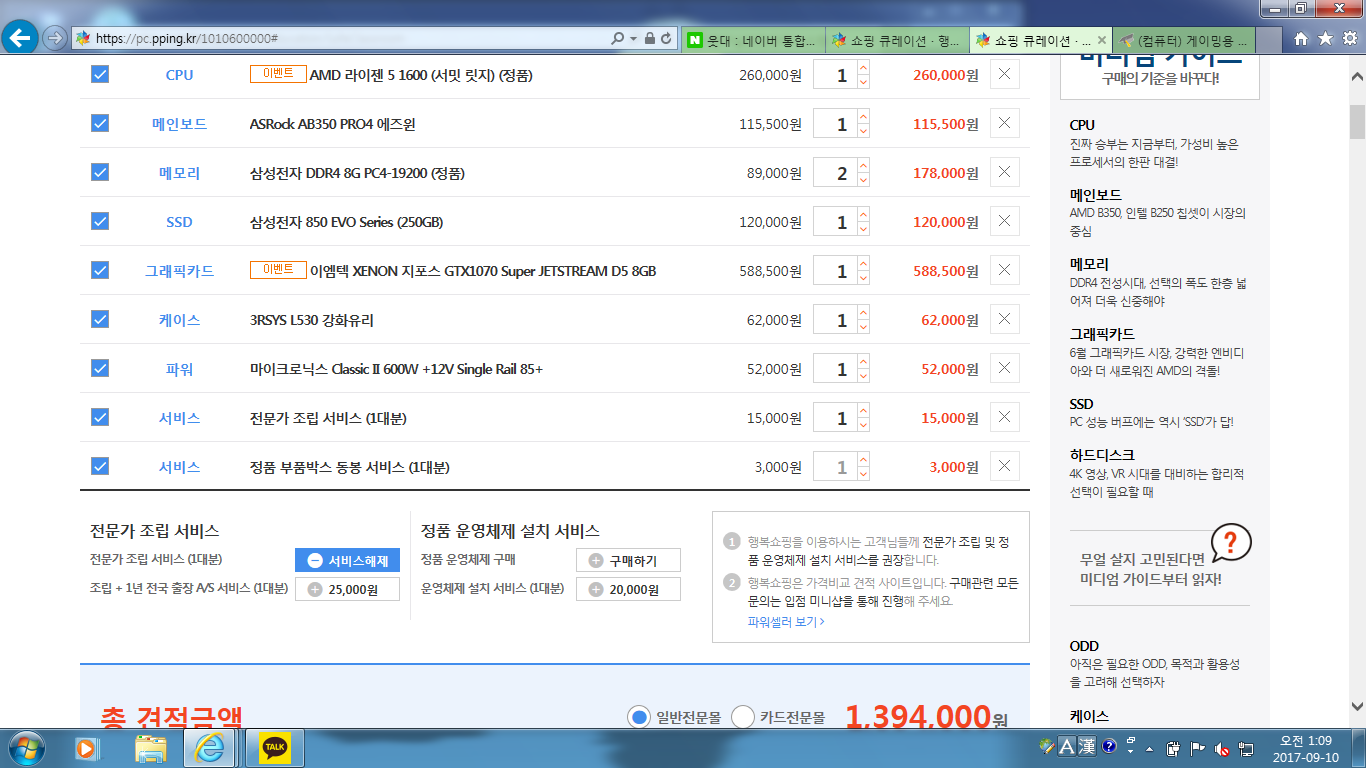
Task: Click the mainboard quantity field
Action: [835, 124]
